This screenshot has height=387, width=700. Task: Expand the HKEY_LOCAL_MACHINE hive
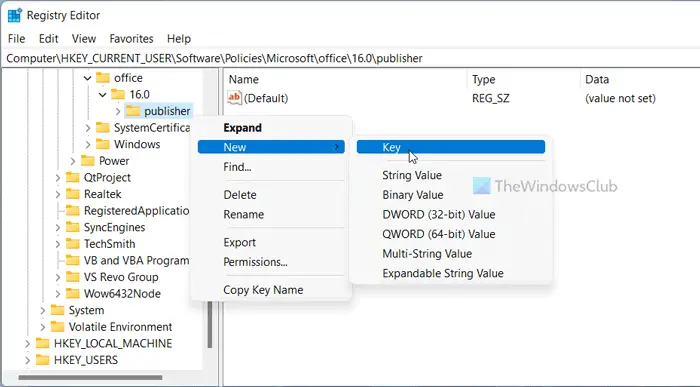(28, 344)
